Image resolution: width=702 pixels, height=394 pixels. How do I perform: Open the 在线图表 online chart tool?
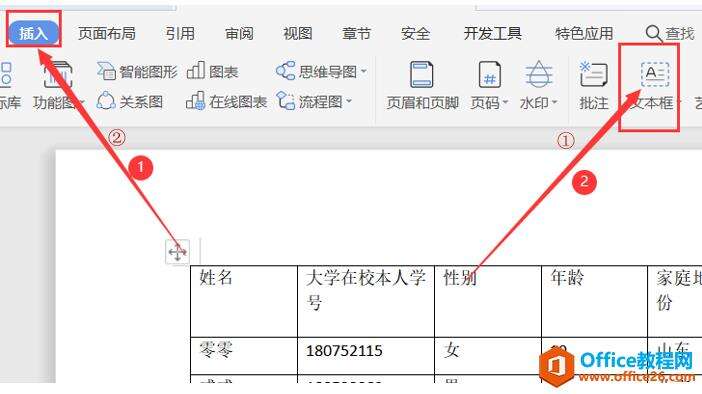click(226, 102)
